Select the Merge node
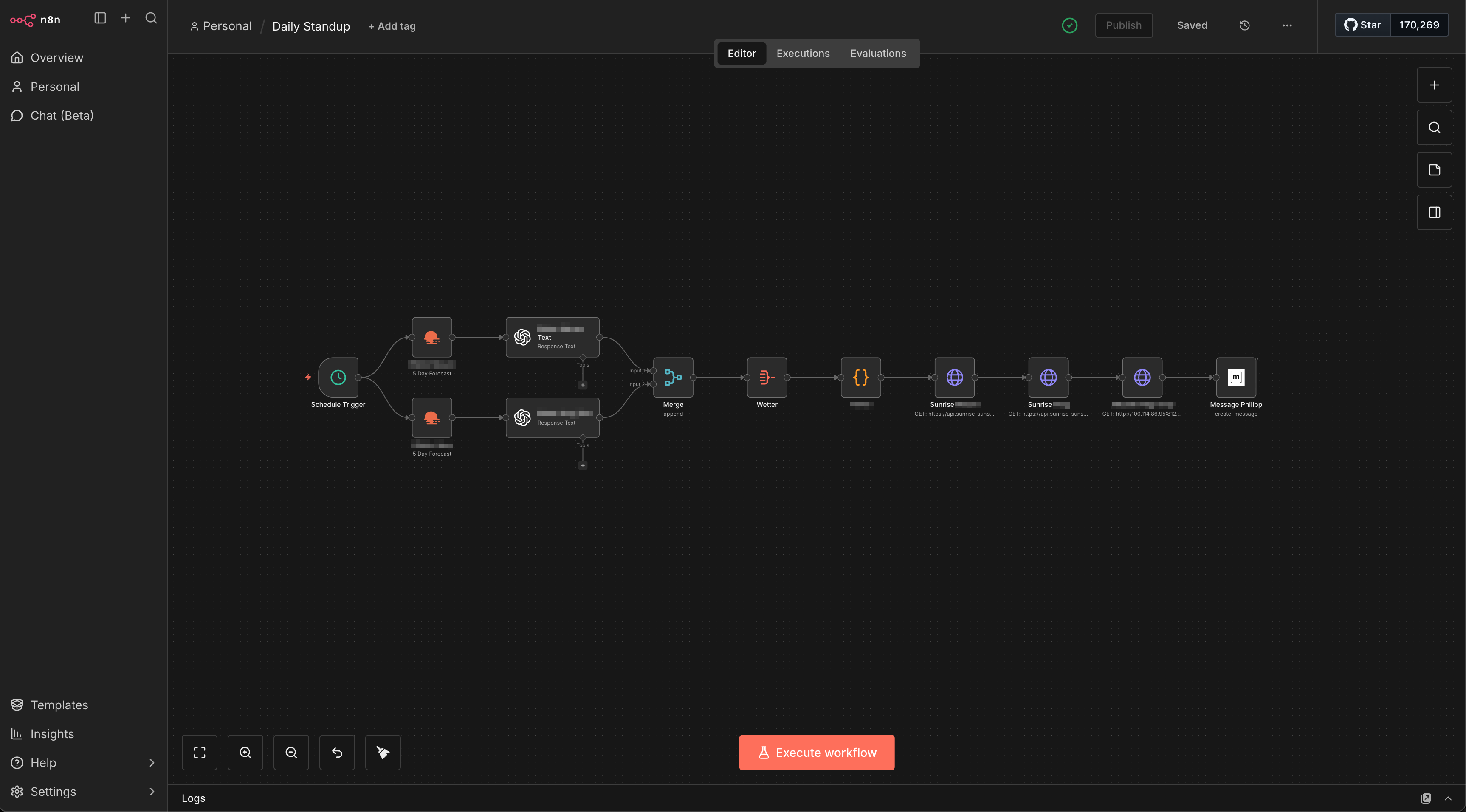1466x812 pixels. pyautogui.click(x=673, y=377)
